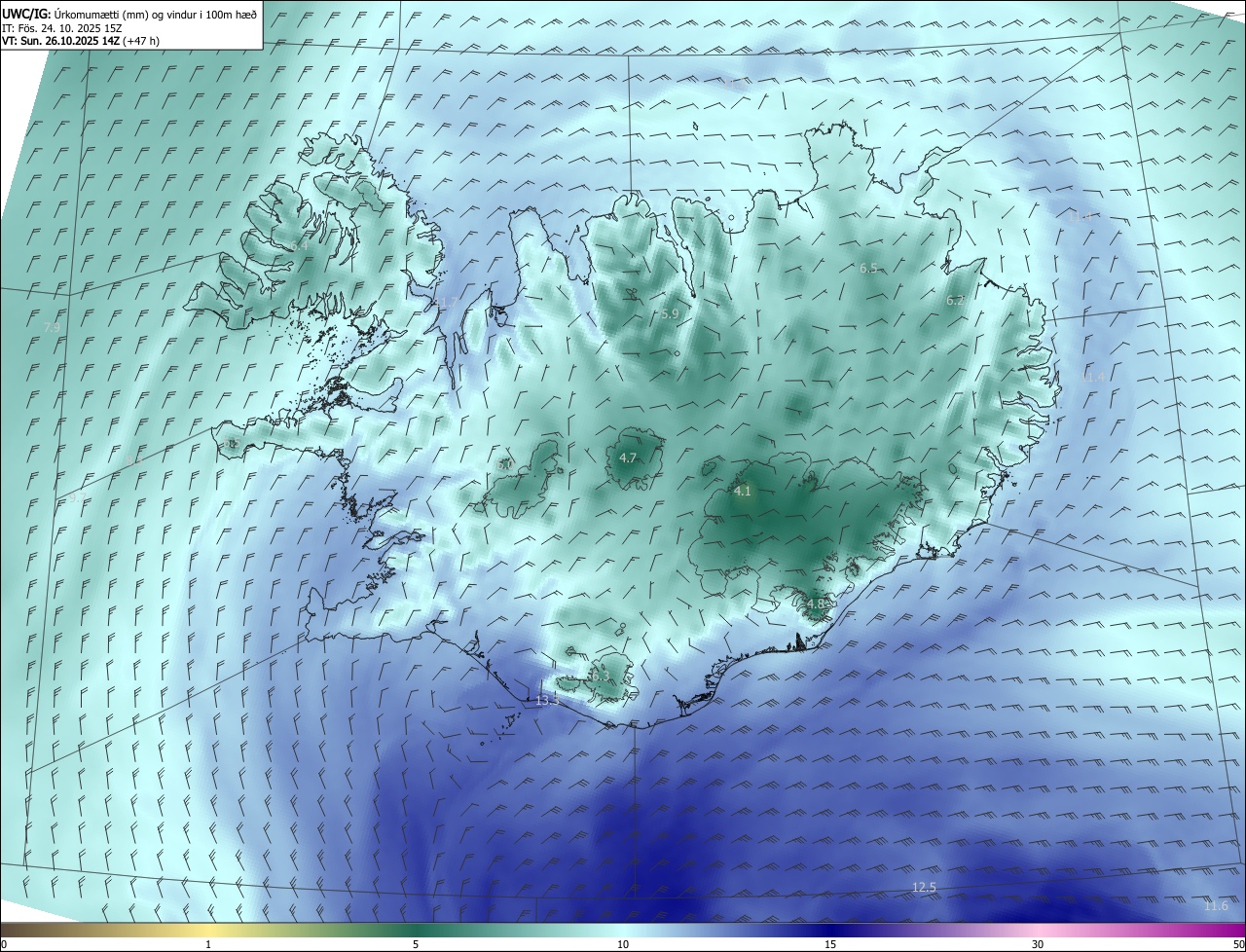The height and width of the screenshot is (952, 1246).
Task: Select the initial time line 'IT: Fös. 24. 10. 2025 15Z'
Action: (x=61, y=27)
